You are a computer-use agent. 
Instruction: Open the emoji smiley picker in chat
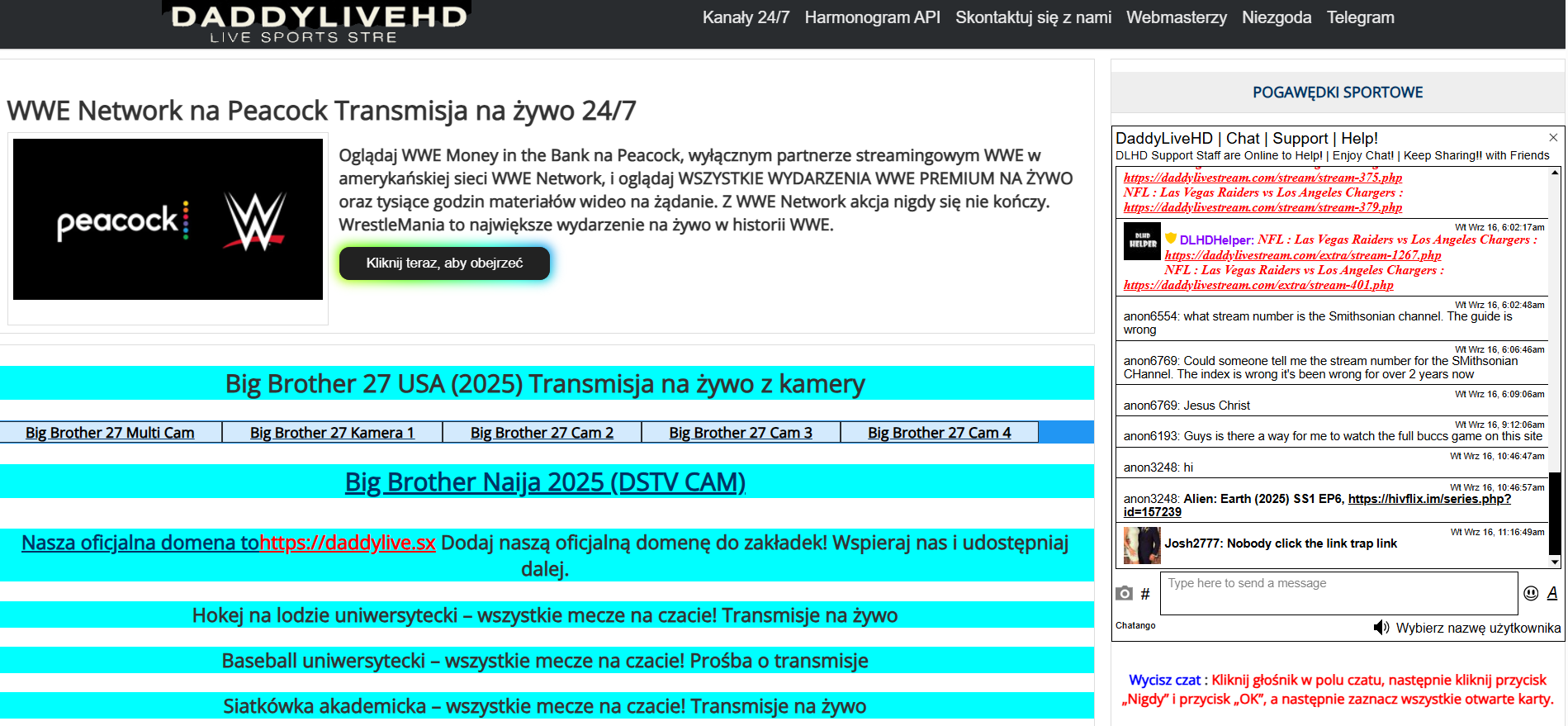[1531, 593]
